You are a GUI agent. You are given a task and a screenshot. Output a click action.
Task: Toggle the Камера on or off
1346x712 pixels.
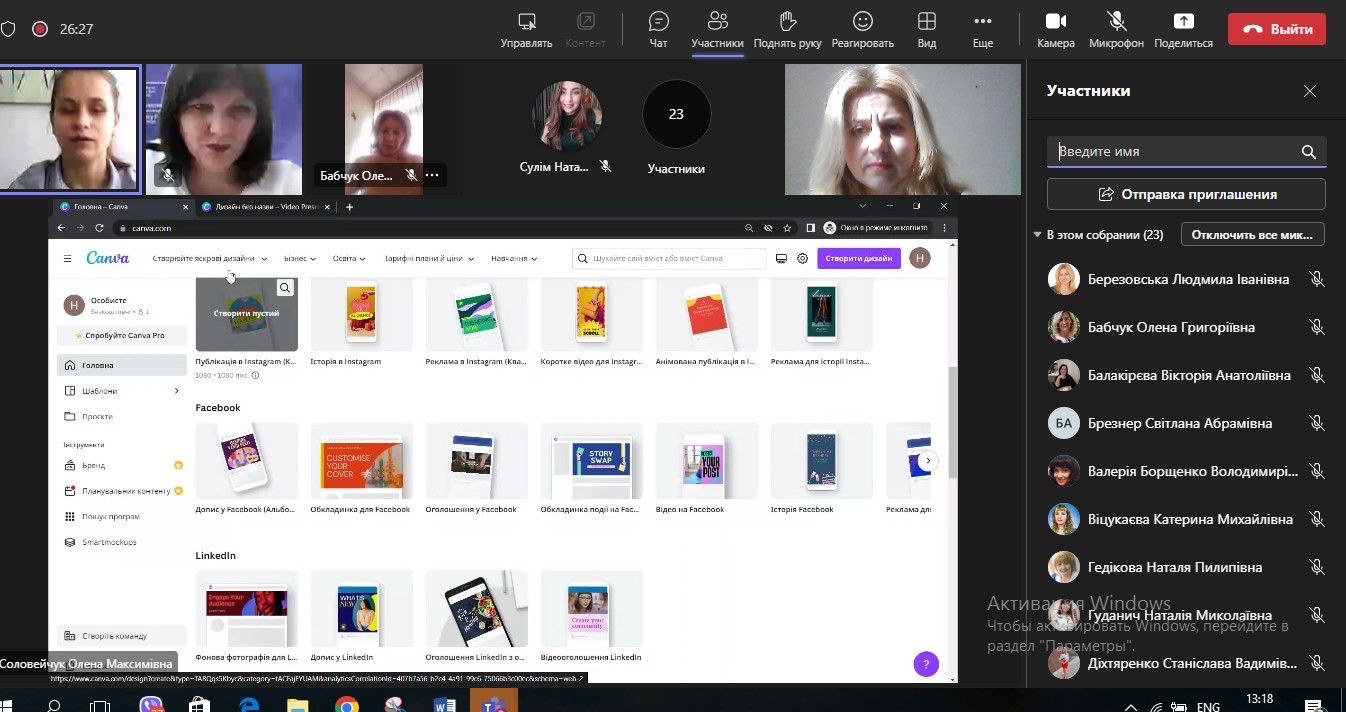1055,29
